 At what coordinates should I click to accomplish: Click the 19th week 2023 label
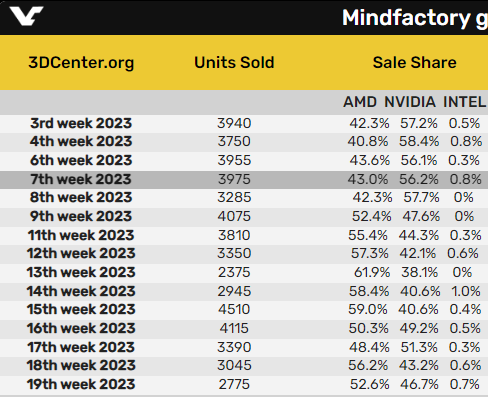click(x=81, y=384)
